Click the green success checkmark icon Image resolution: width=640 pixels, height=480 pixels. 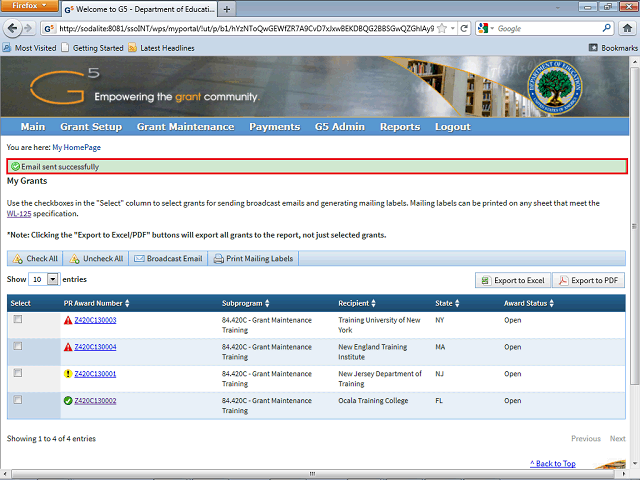point(16,167)
